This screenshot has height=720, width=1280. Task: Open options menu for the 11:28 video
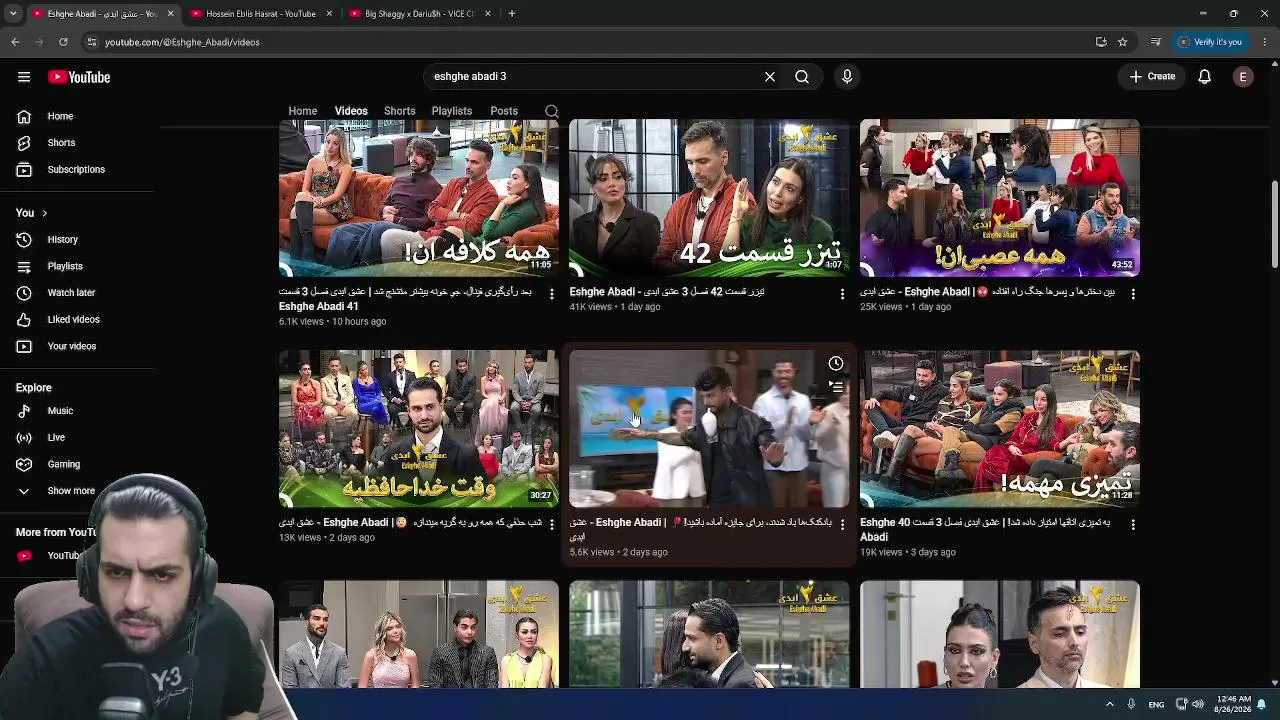pyautogui.click(x=1133, y=524)
